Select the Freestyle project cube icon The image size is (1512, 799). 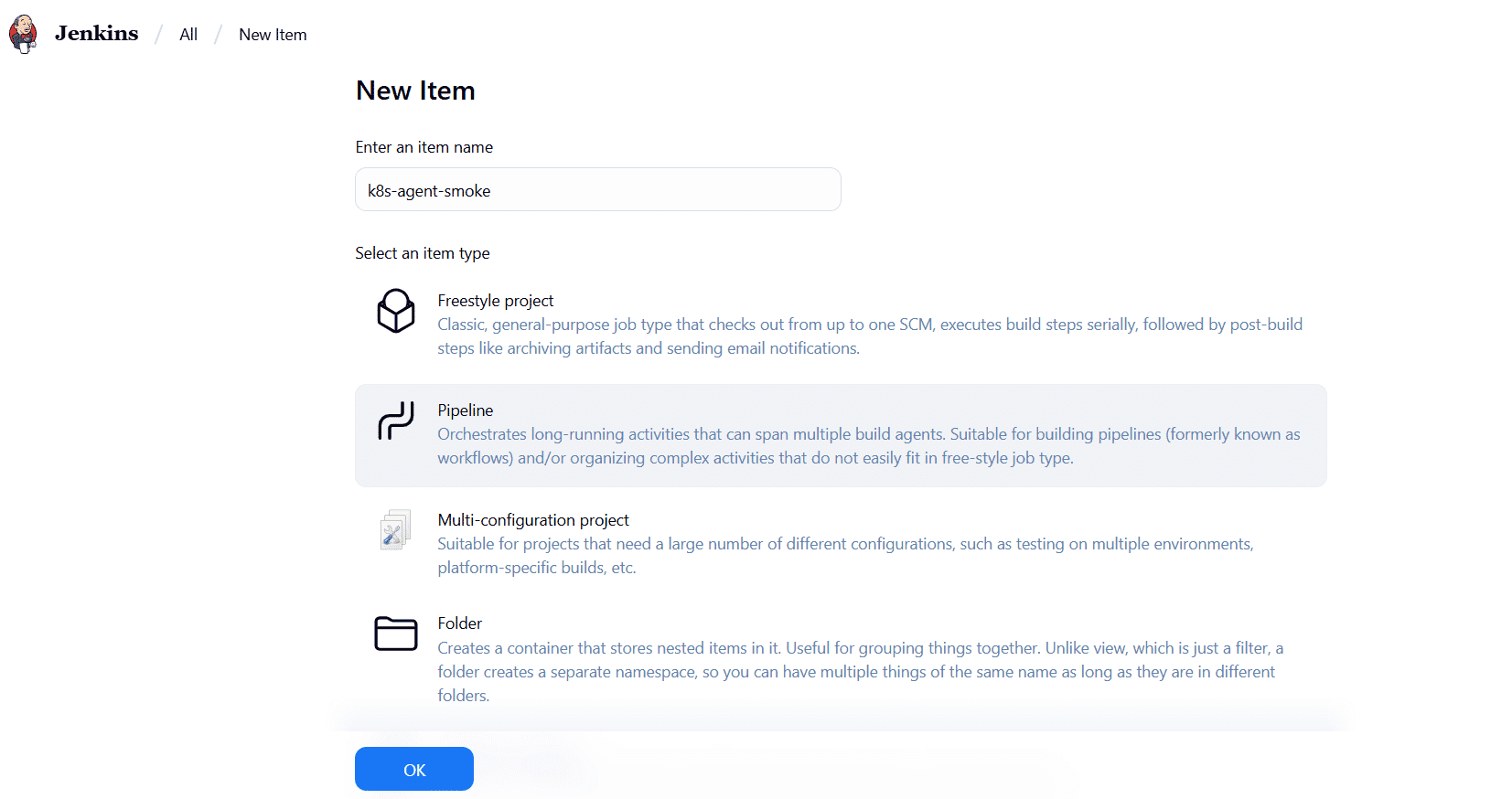[395, 311]
